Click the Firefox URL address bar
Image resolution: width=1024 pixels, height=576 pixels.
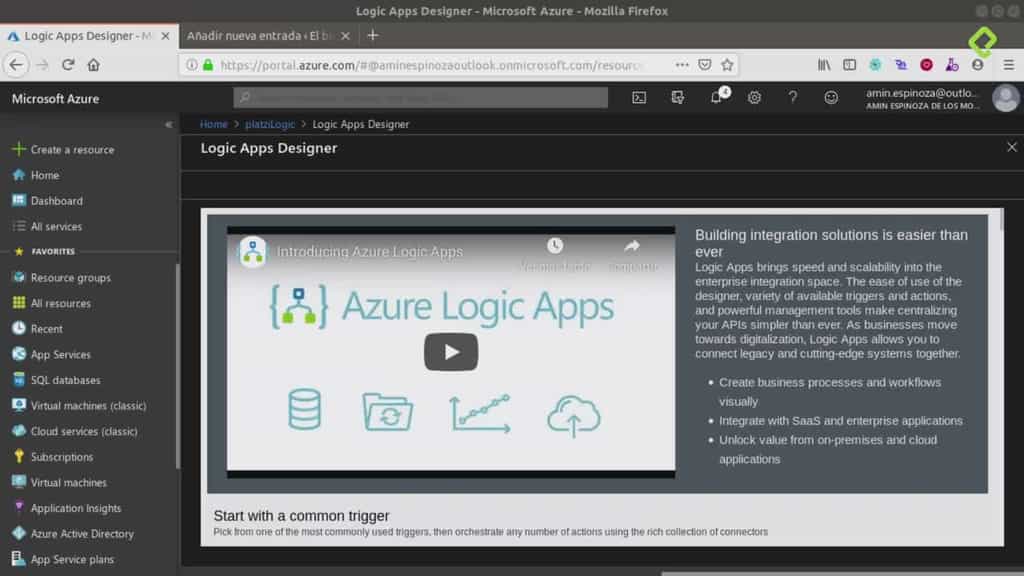pos(431,65)
